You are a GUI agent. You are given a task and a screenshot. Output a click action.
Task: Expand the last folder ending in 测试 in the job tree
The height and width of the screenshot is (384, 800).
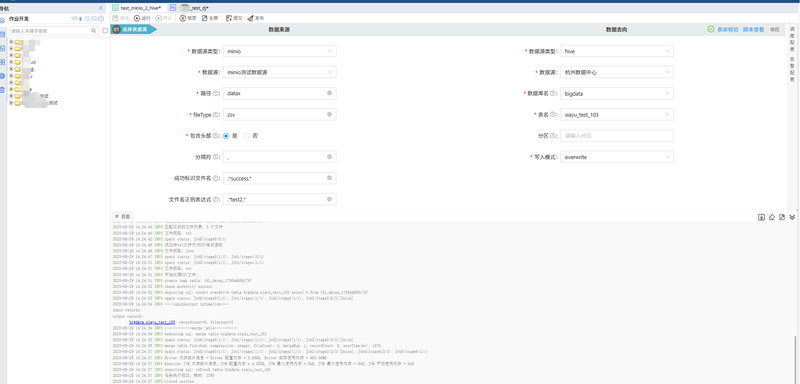click(x=11, y=103)
